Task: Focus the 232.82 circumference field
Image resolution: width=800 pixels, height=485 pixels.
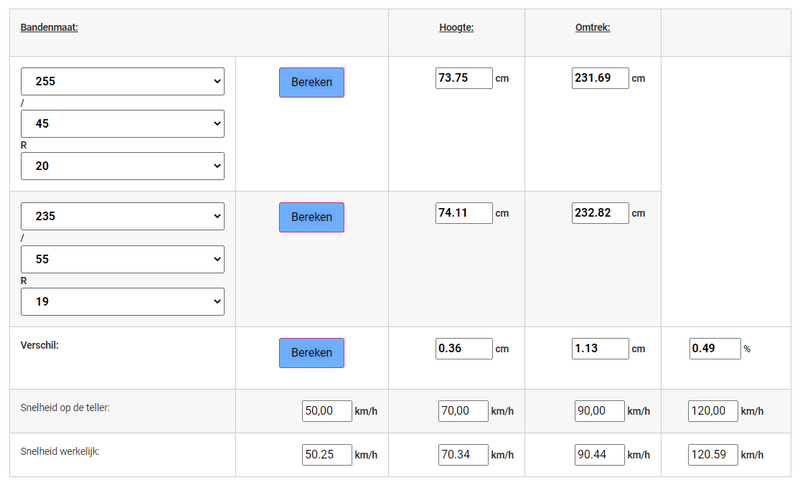Action: click(600, 213)
